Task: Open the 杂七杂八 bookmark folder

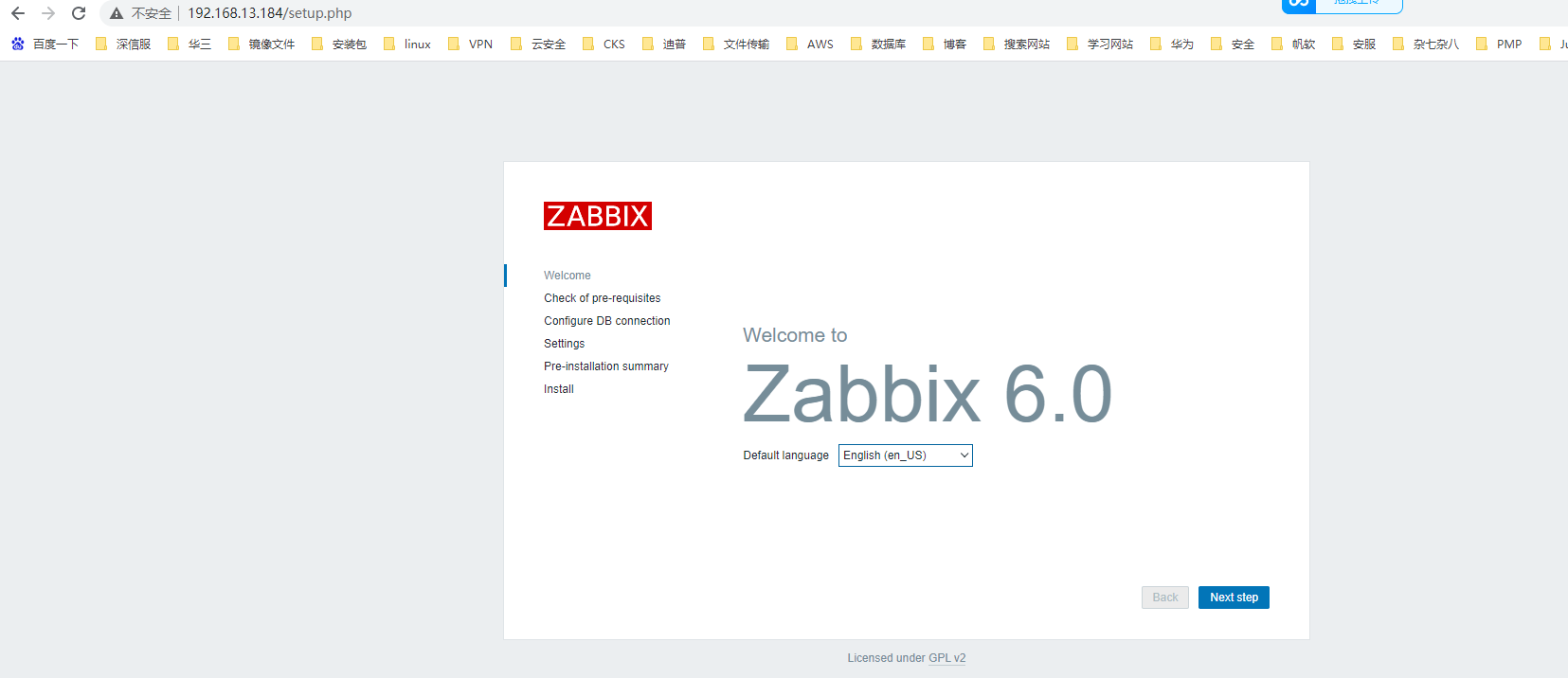Action: tap(1426, 44)
